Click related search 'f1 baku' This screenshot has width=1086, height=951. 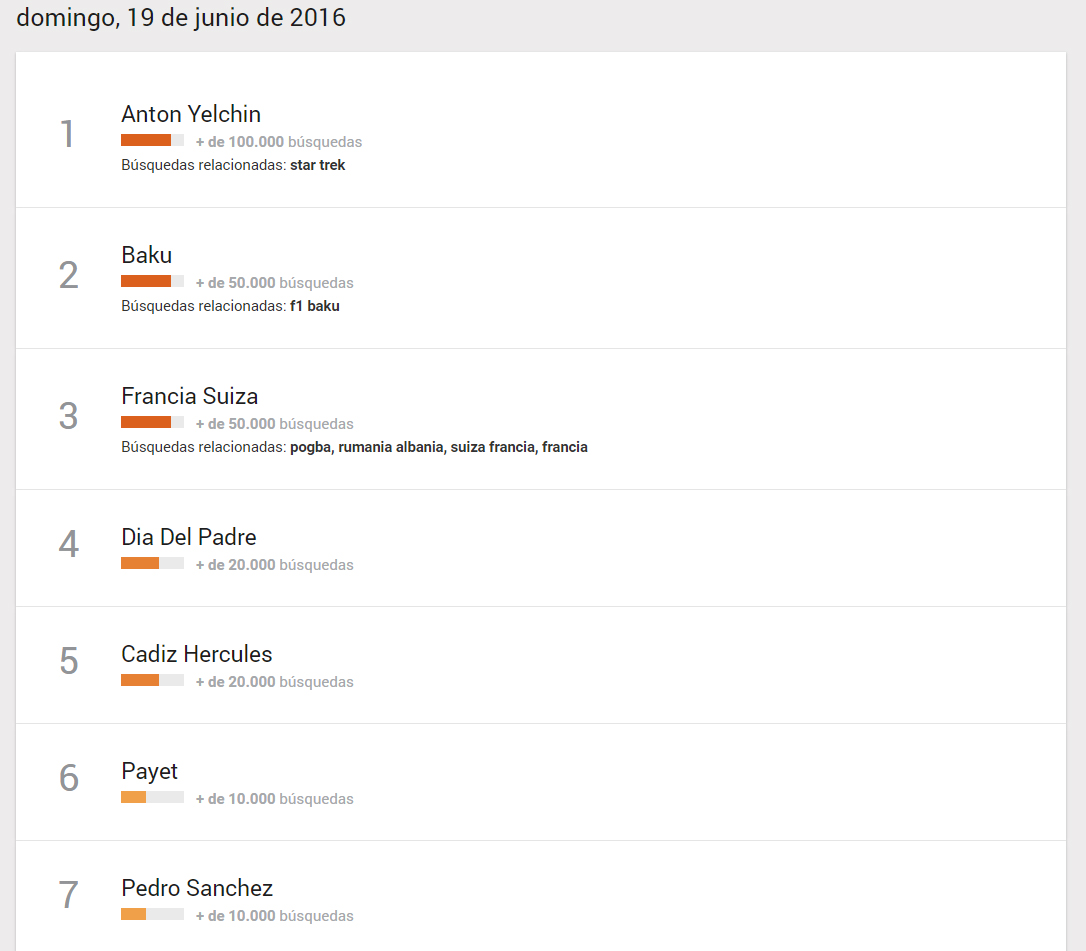tap(314, 306)
